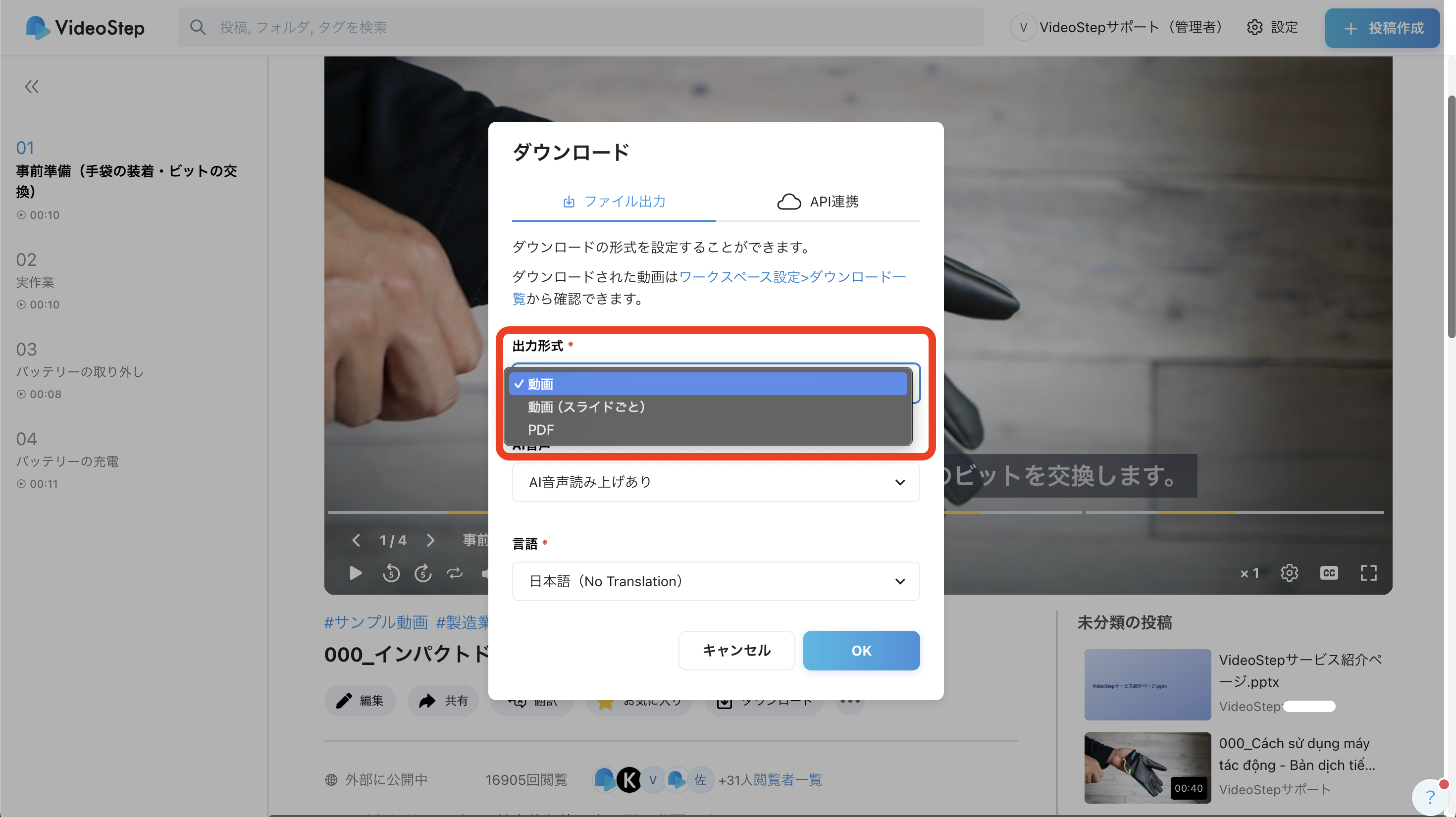Open the ワークスペース設定>ダウンロード一覧 link
Viewport: 1456px width, 817px height.
coord(791,277)
